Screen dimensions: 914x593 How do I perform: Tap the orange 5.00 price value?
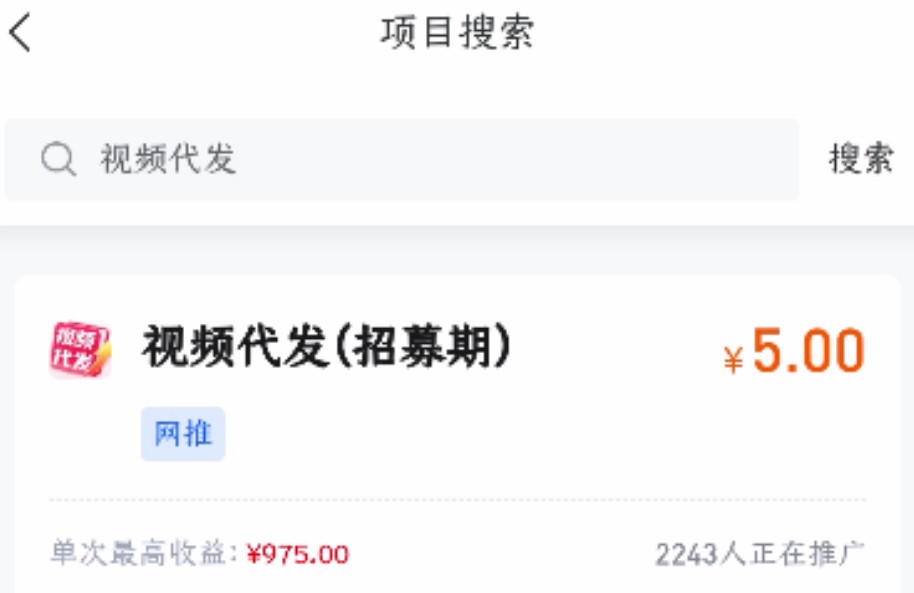808,350
